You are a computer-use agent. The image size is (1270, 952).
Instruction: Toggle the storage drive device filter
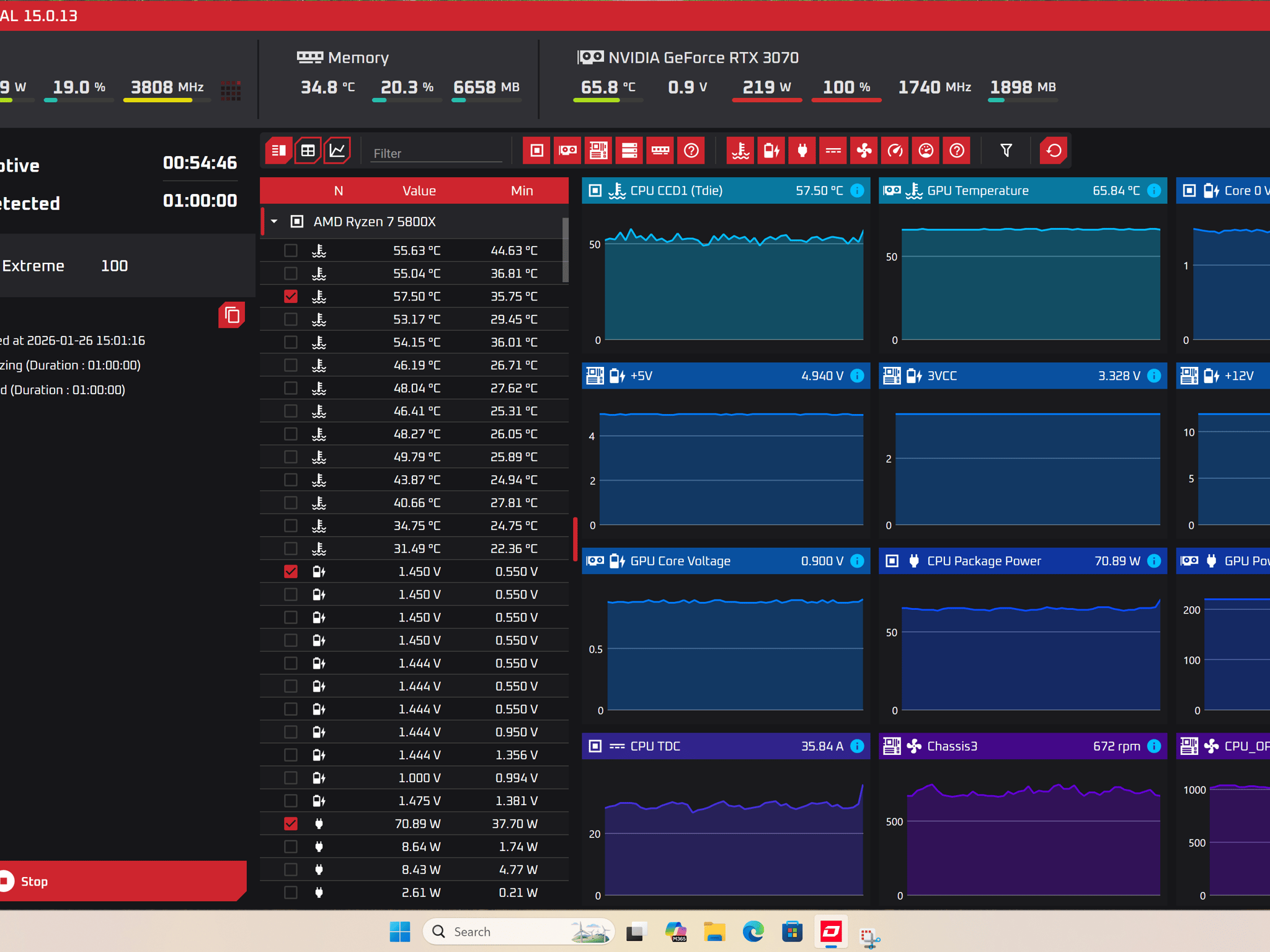tap(629, 151)
